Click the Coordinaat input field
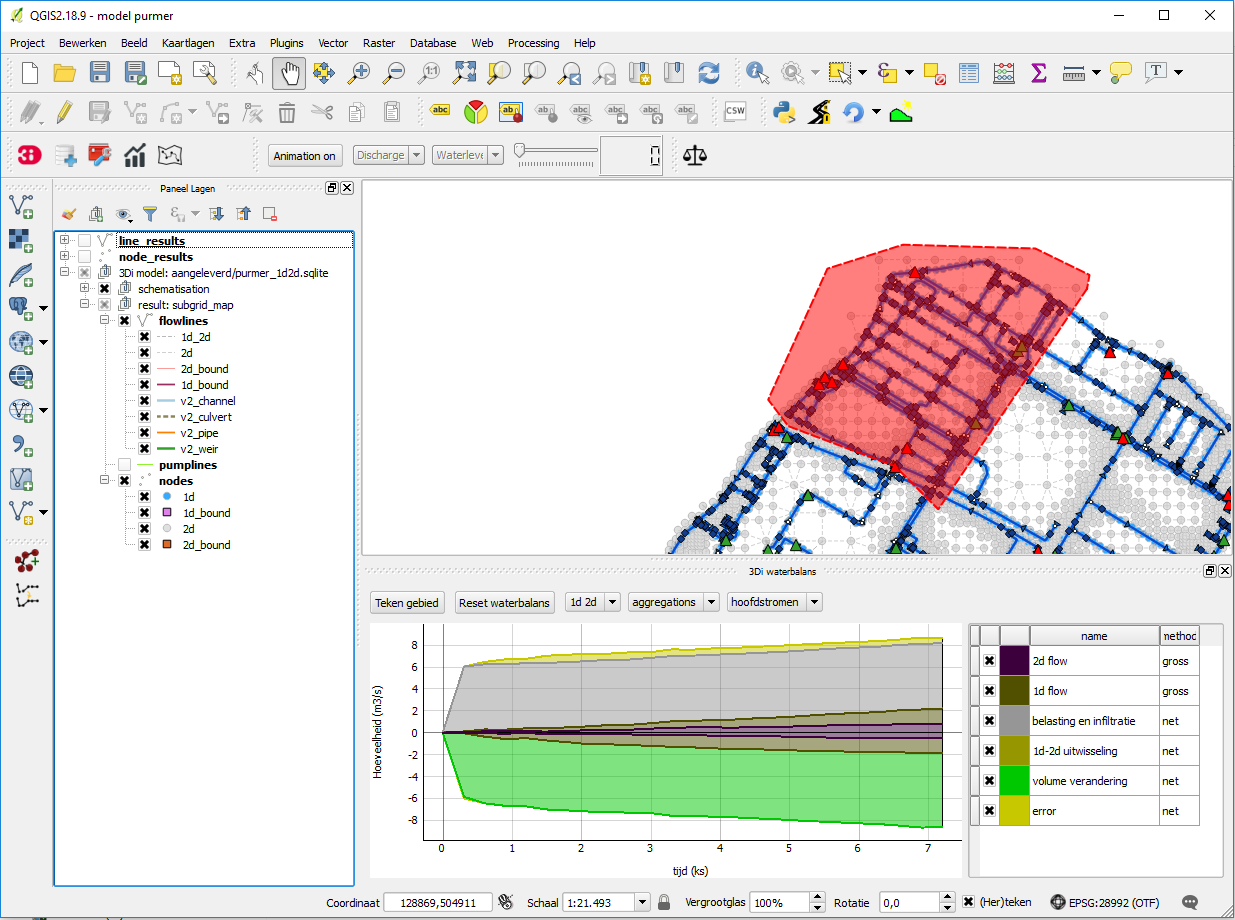This screenshot has height=920, width=1235. (x=438, y=902)
